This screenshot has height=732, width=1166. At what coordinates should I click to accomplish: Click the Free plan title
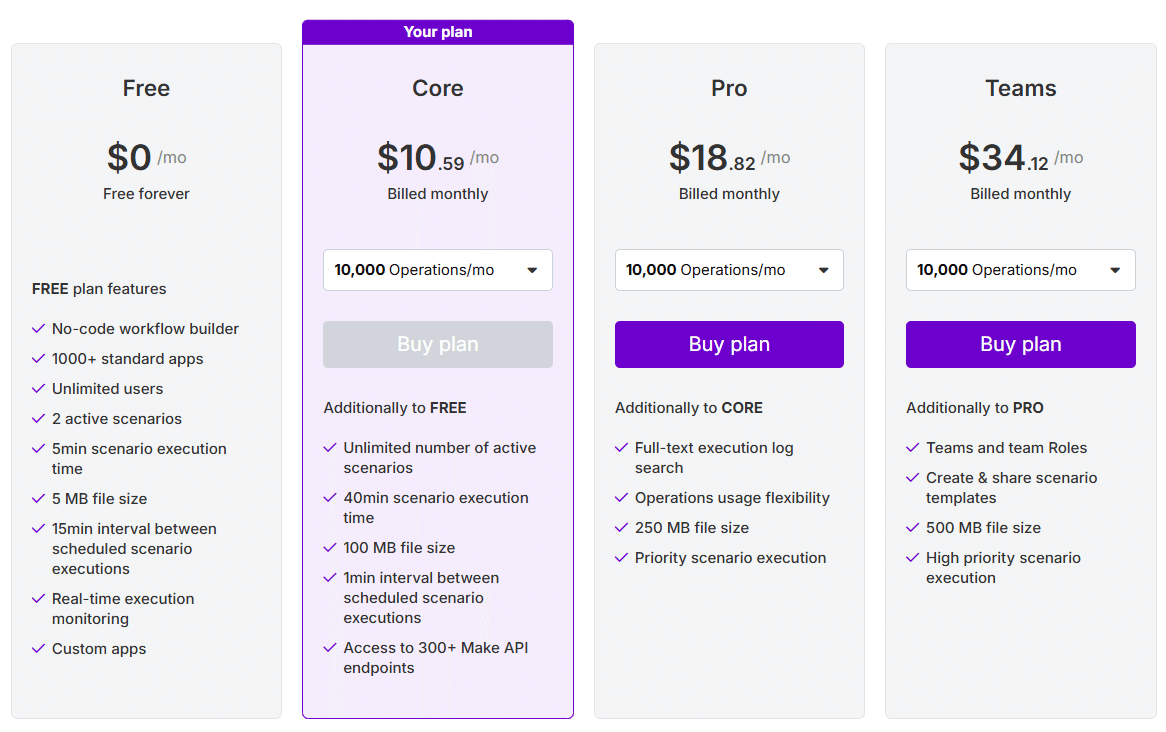click(146, 89)
